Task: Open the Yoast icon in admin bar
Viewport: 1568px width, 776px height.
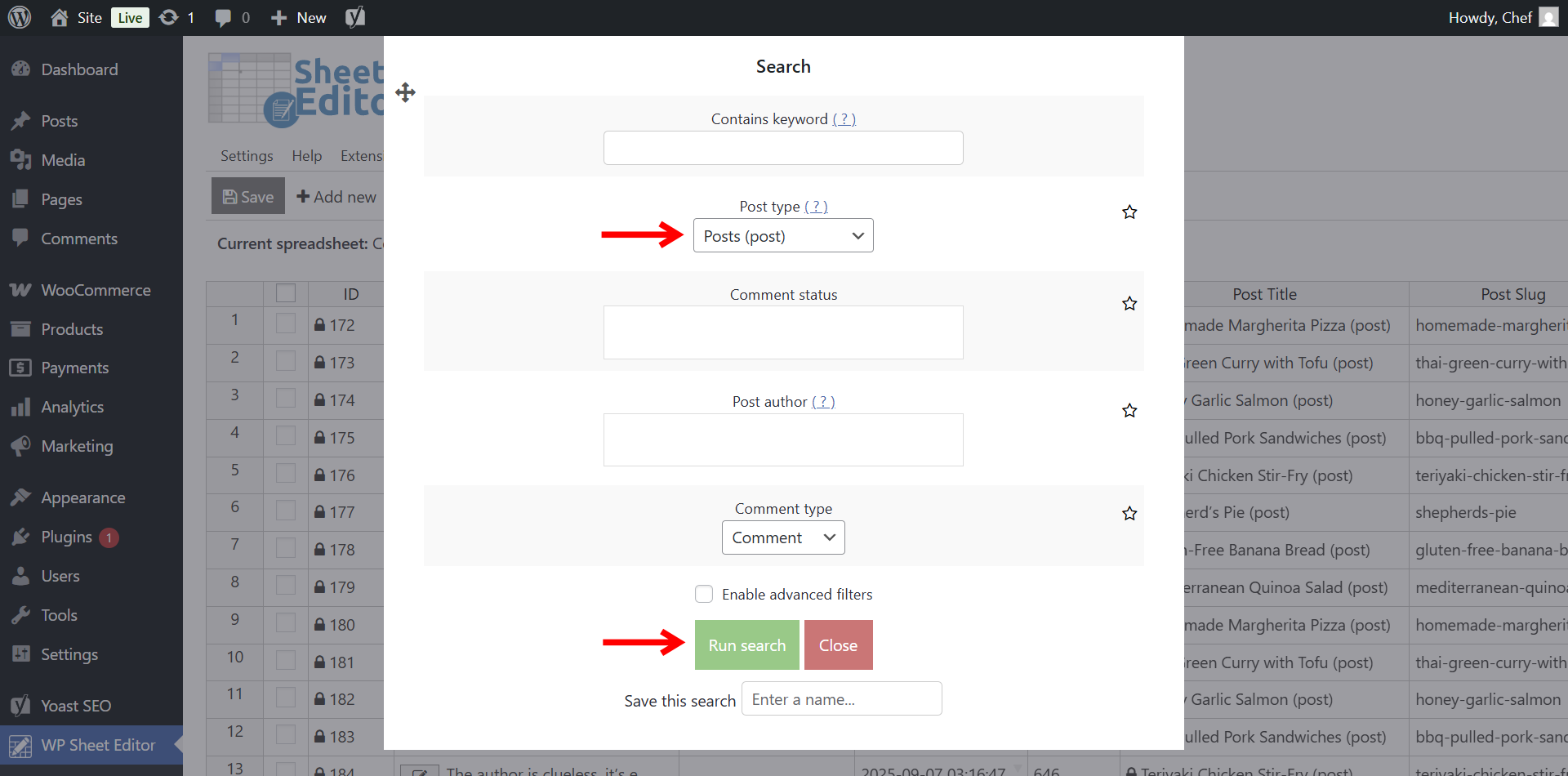Action: point(355,17)
